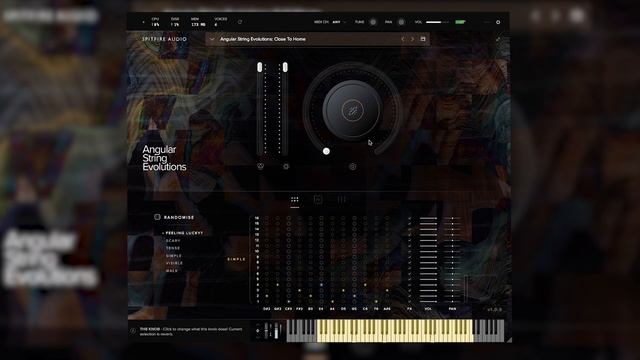Click the small collapse arrow left of CPU
The width and height of the screenshot is (640, 360).
(143, 22)
